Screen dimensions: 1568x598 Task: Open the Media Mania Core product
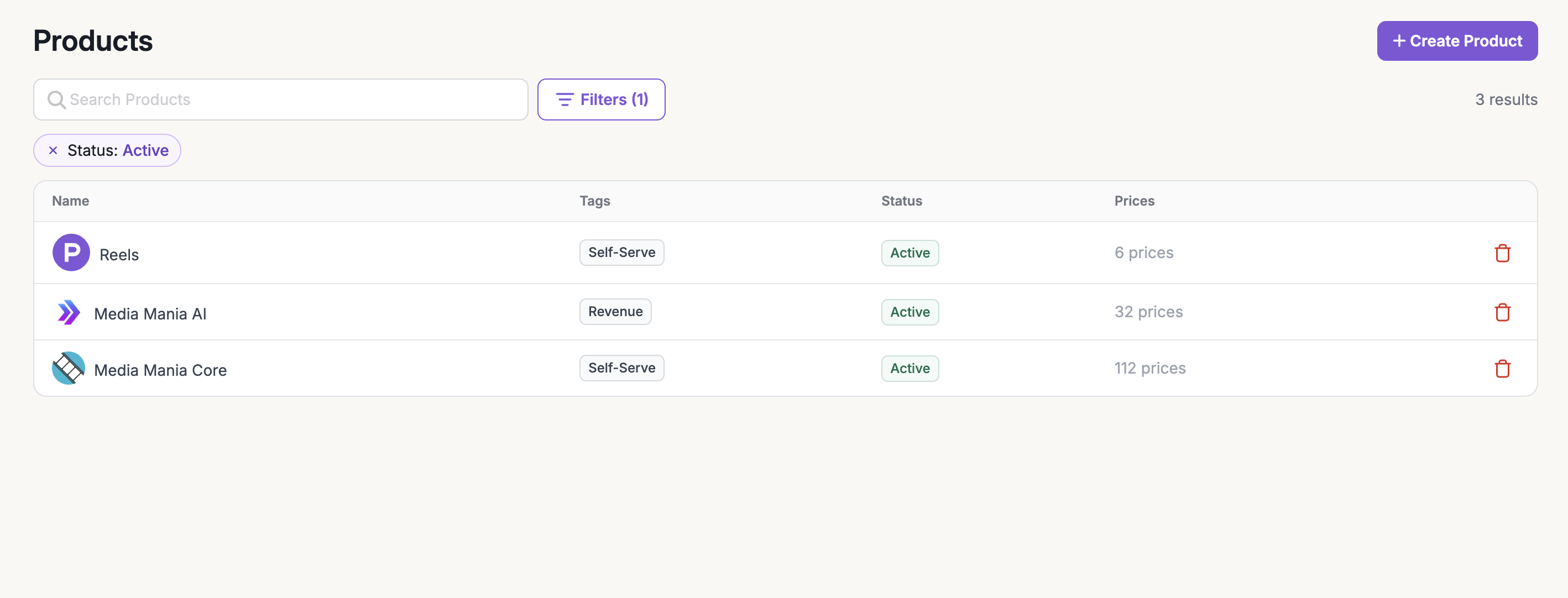coord(160,370)
